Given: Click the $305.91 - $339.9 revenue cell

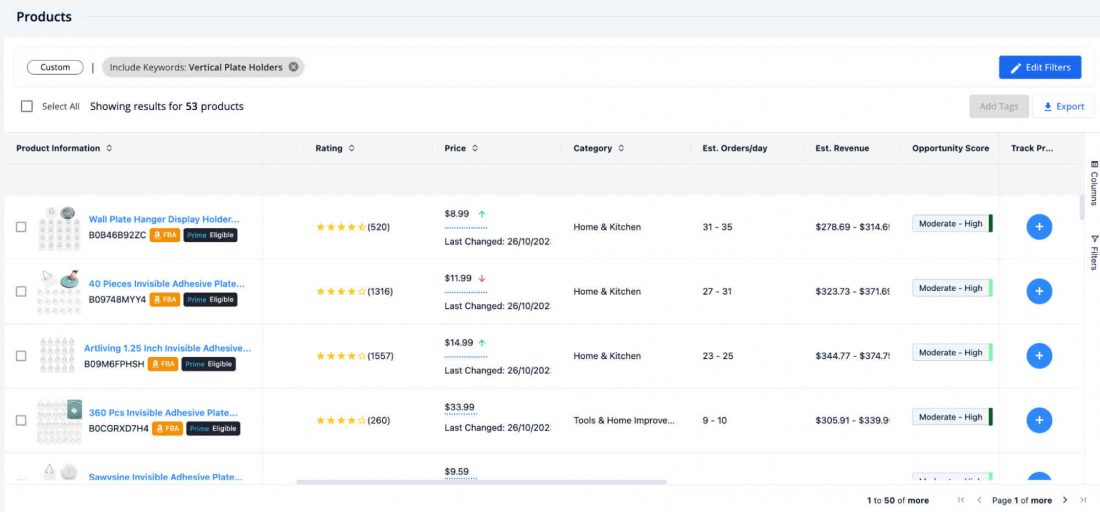Looking at the screenshot, I should pyautogui.click(x=852, y=421).
